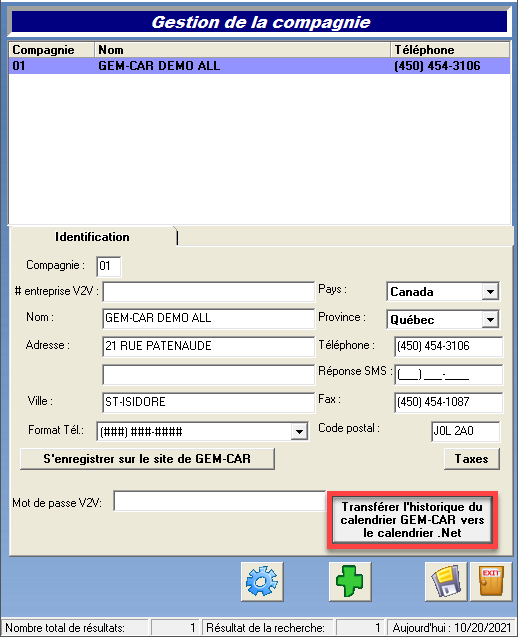Close the window with the EXIT door icon
This screenshot has height=637, width=518.
click(x=491, y=581)
